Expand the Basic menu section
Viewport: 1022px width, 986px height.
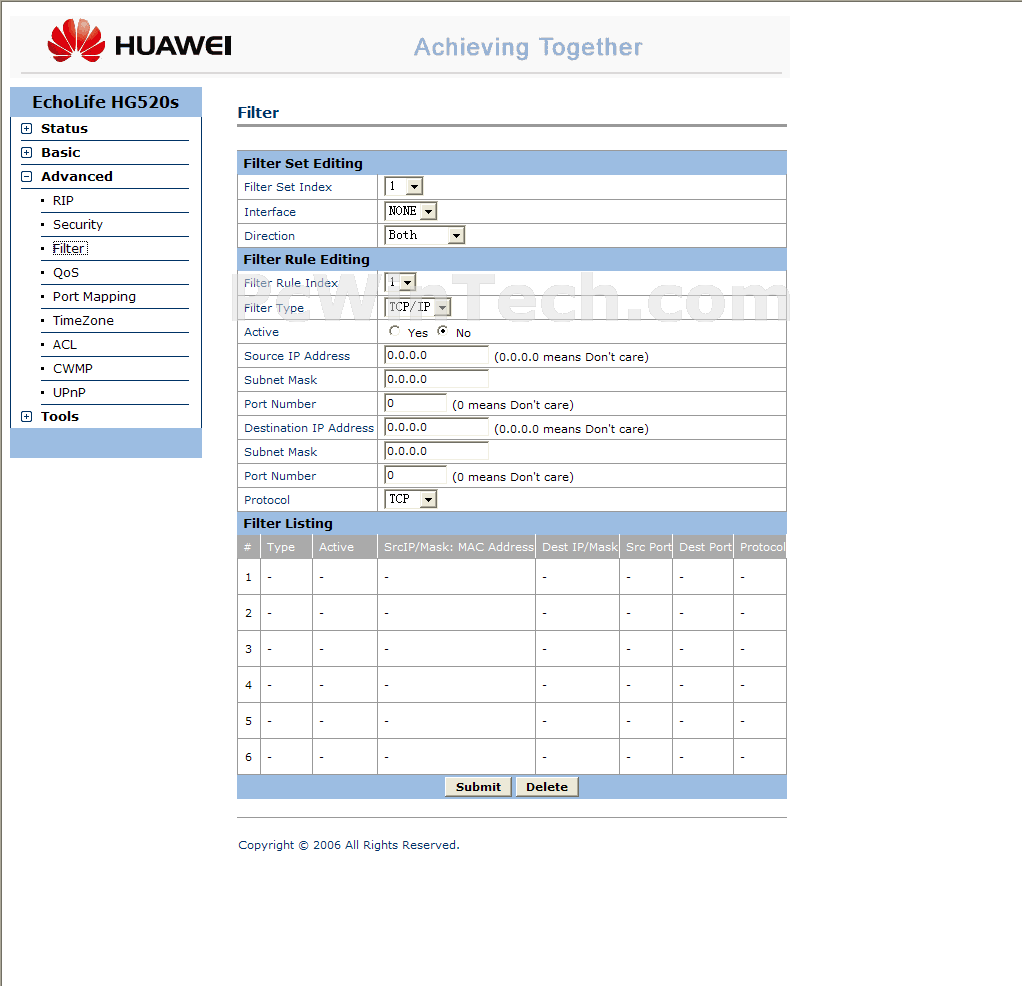[27, 153]
